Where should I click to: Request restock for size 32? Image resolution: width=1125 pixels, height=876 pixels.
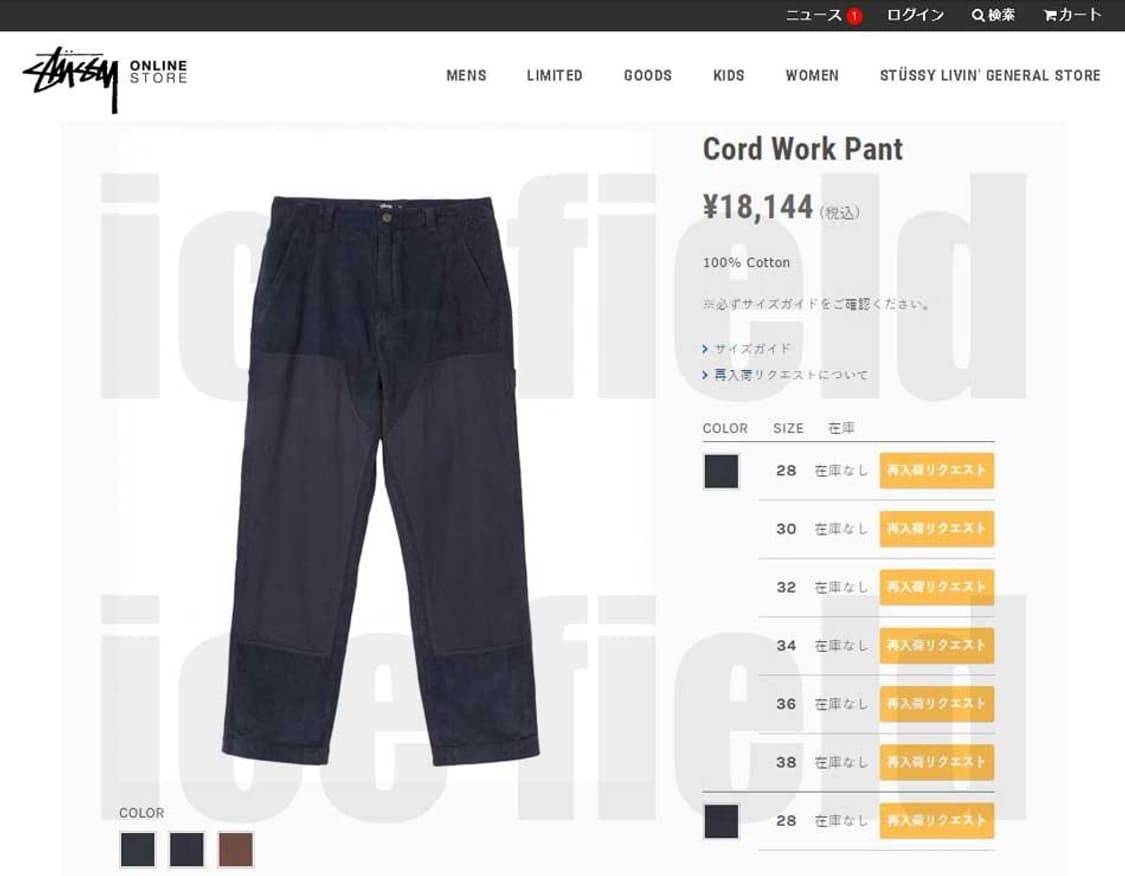pyautogui.click(x=936, y=587)
